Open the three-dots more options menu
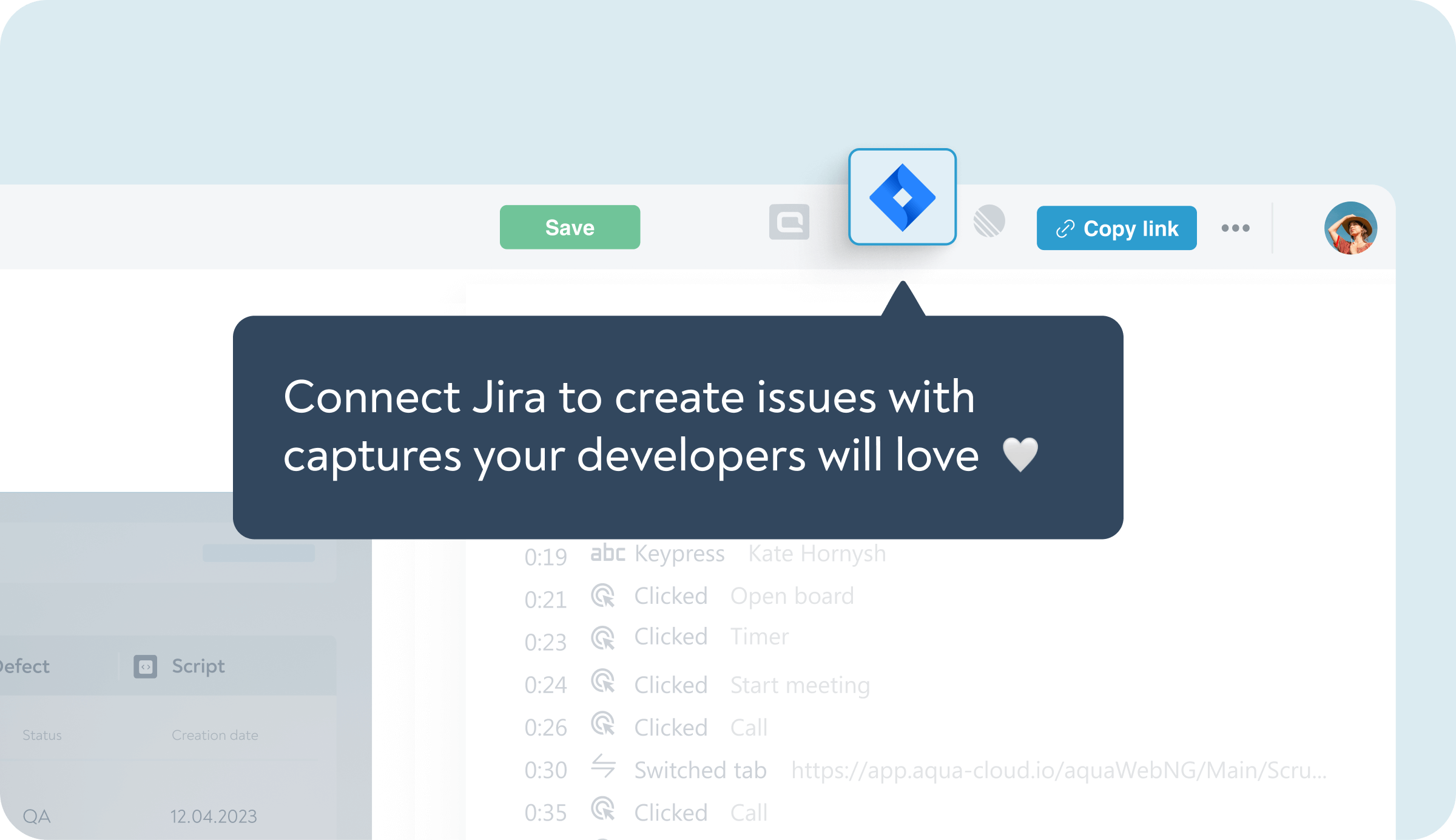This screenshot has height=840, width=1456. 1236,228
